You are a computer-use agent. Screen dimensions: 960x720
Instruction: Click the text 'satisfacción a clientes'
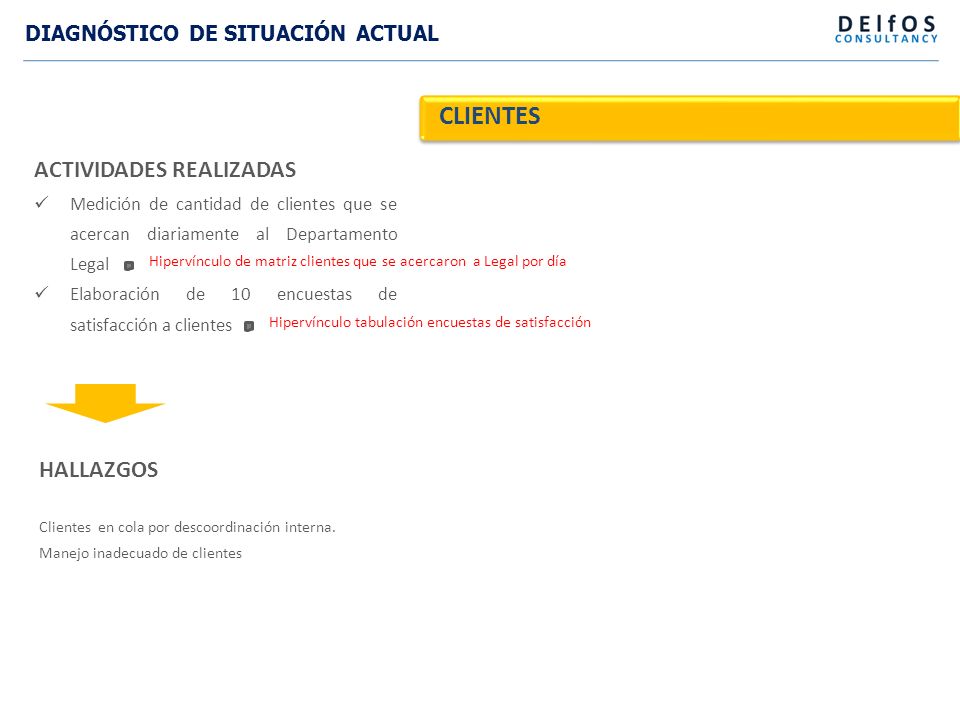151,325
